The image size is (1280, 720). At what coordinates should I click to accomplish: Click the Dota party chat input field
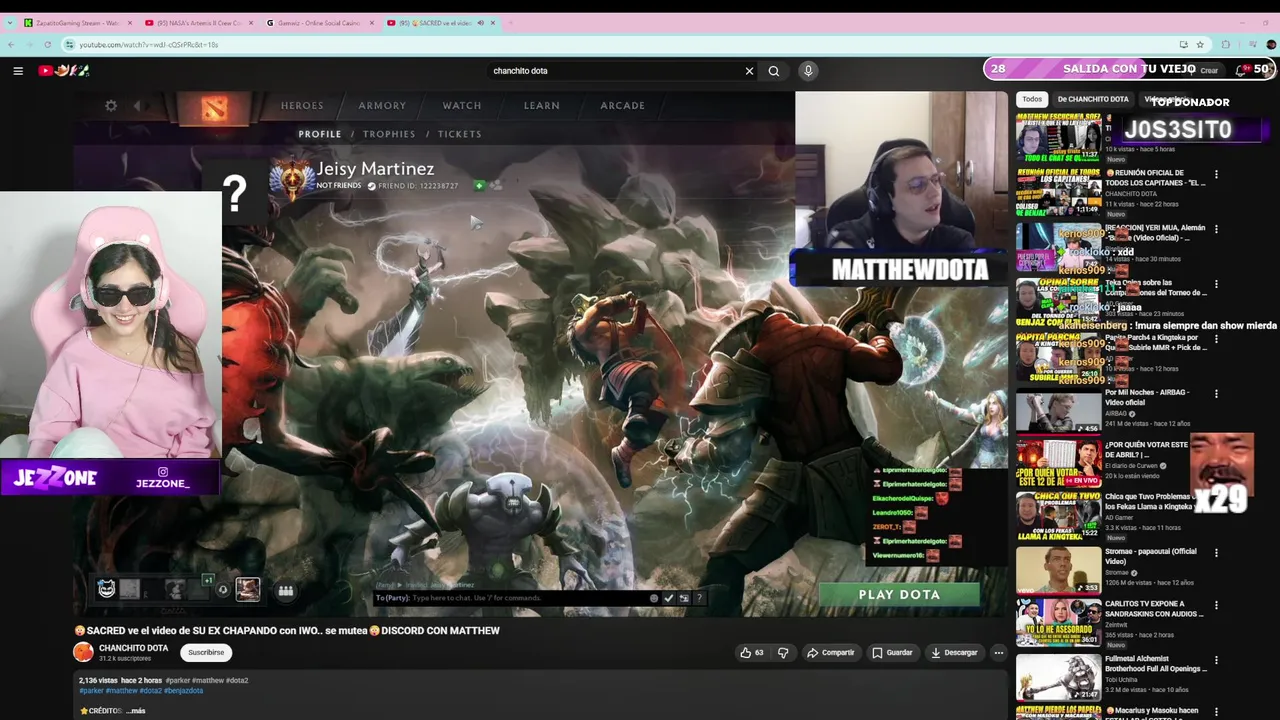(x=510, y=598)
